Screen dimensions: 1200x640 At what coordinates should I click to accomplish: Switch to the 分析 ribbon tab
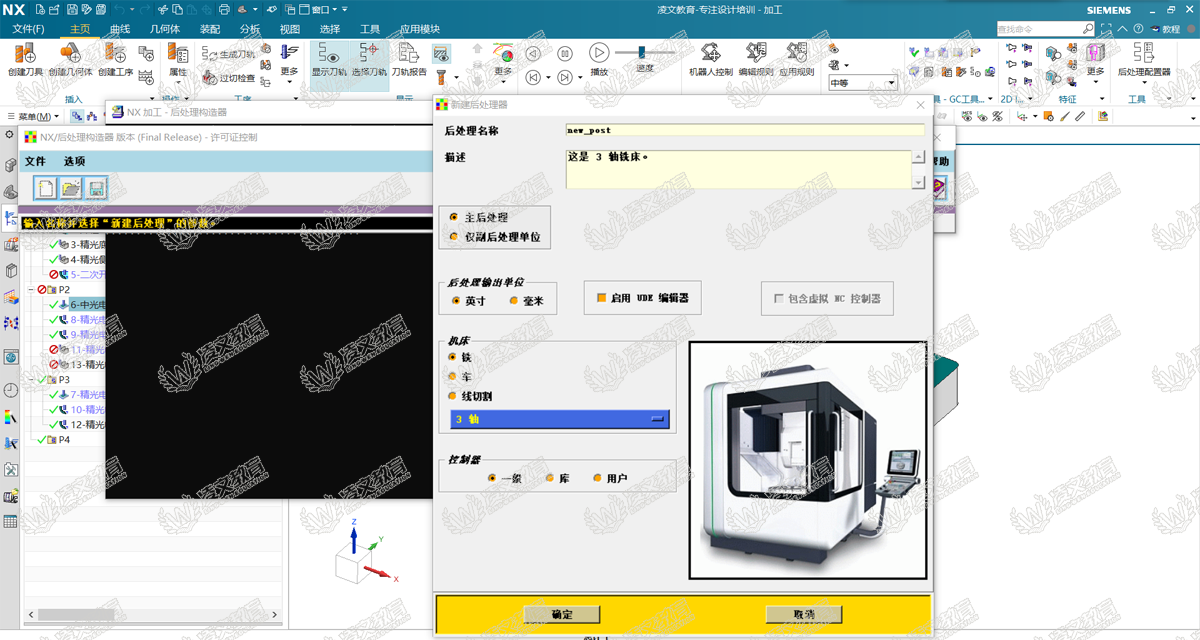[x=250, y=29]
